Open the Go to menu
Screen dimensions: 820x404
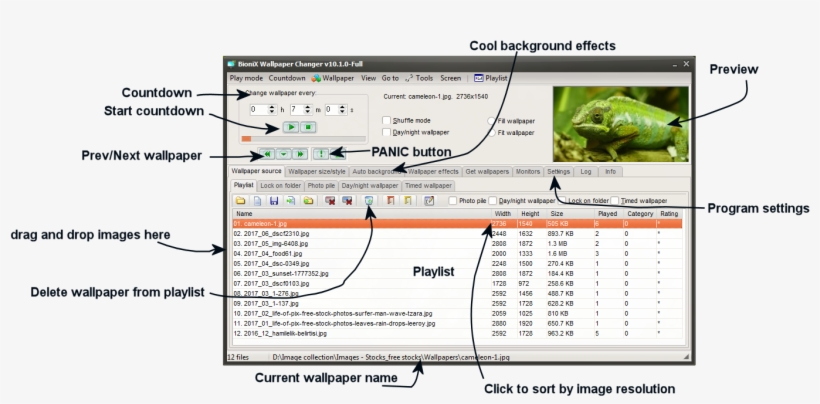click(x=390, y=78)
